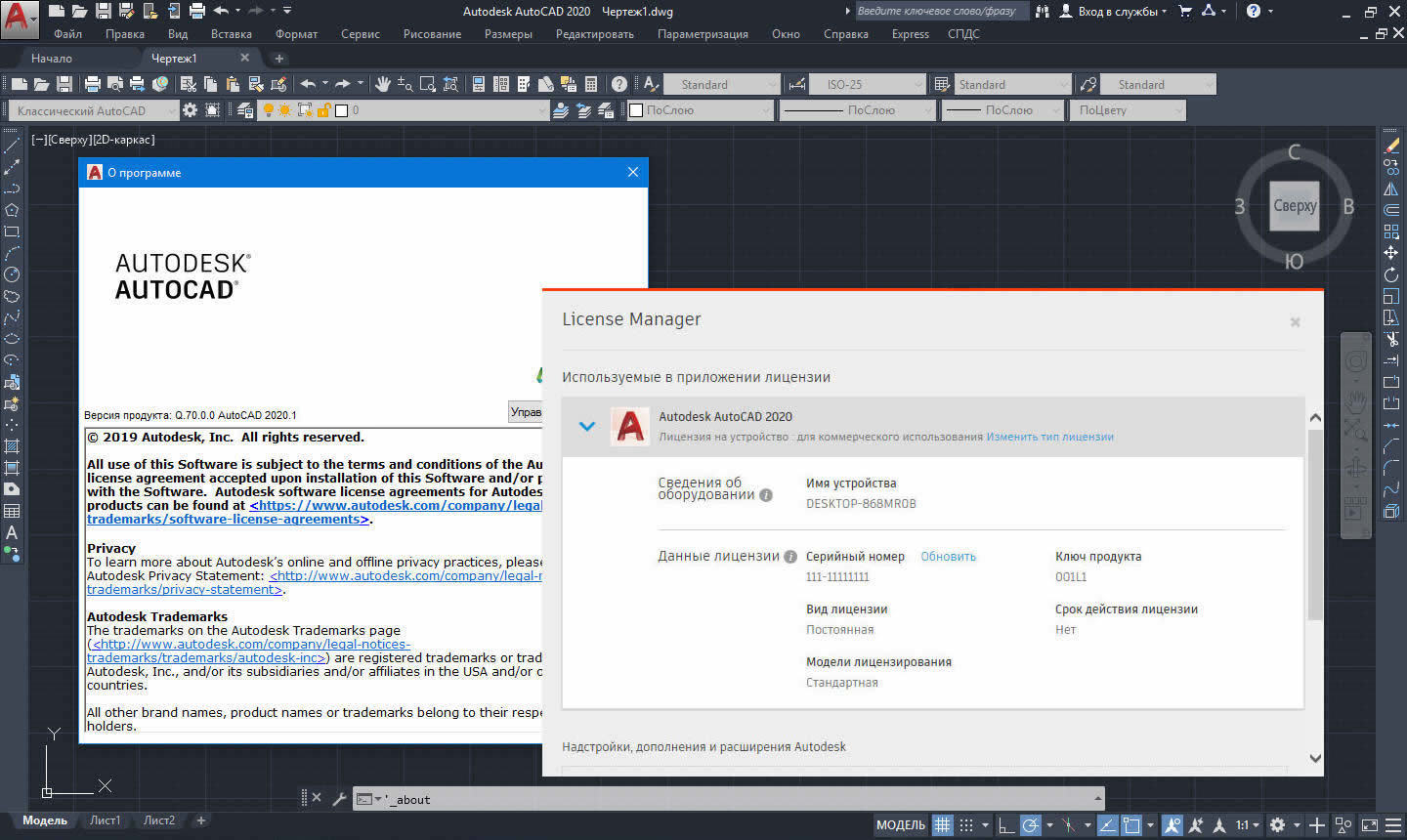Open the Text Style icon
Image resolution: width=1407 pixels, height=840 pixels.
pyautogui.click(x=651, y=84)
